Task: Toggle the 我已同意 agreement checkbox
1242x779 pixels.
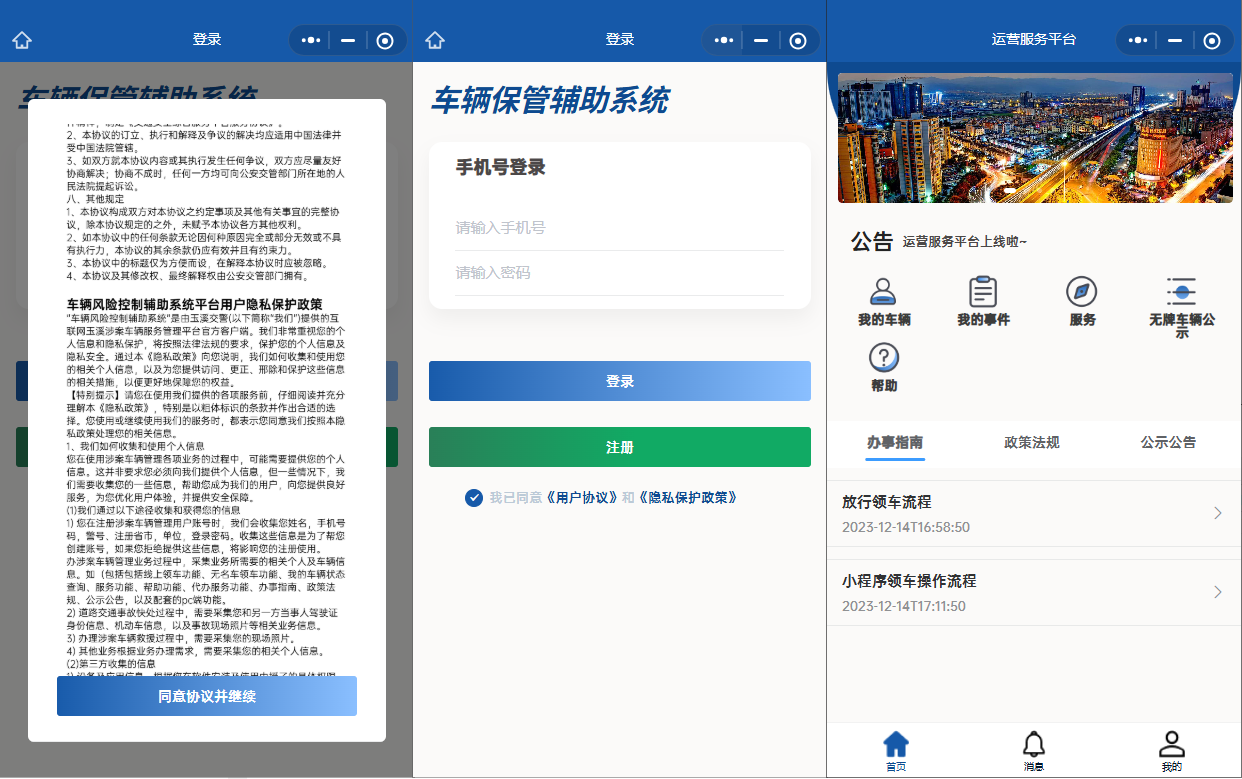Action: pyautogui.click(x=474, y=498)
